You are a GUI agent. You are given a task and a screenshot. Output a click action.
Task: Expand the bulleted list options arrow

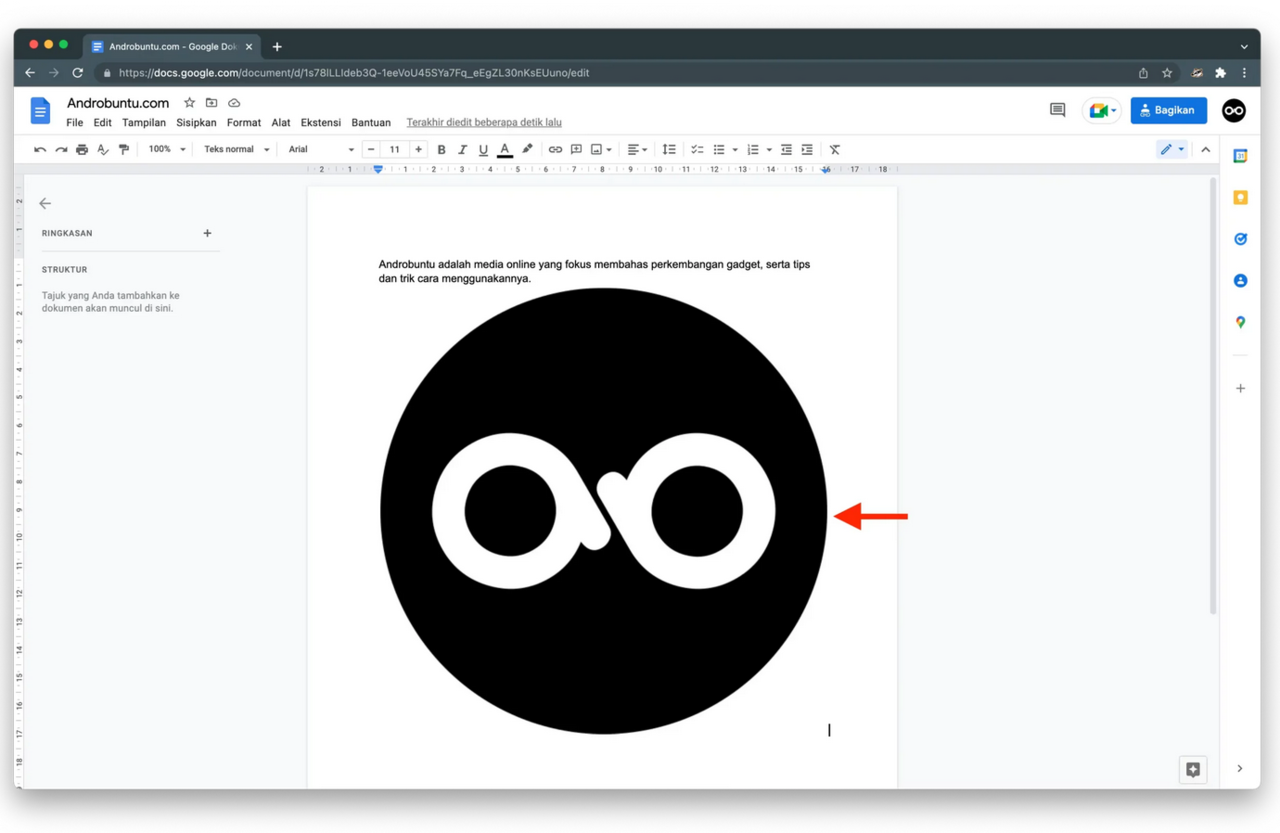tap(735, 150)
